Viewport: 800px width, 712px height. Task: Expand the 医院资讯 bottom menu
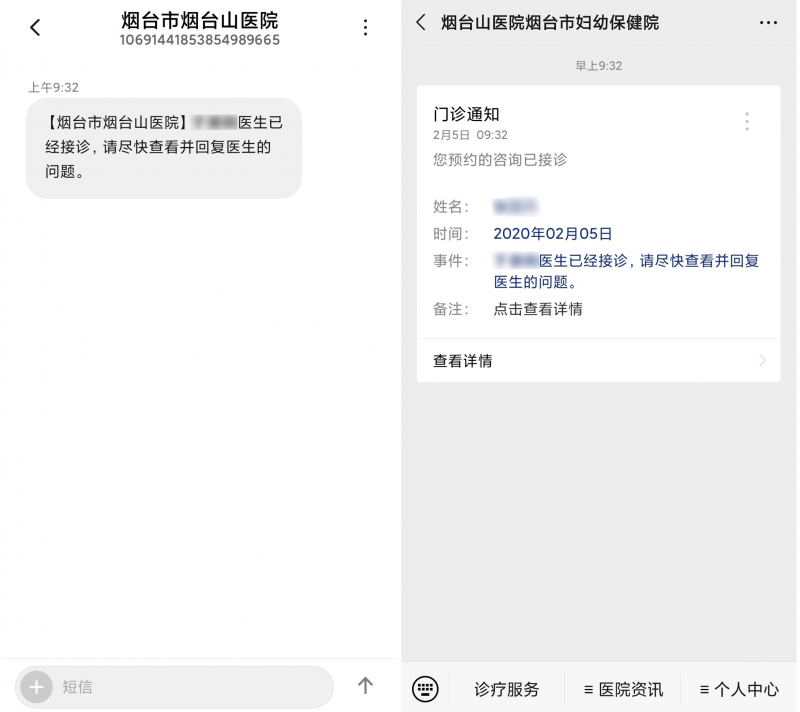click(x=623, y=689)
